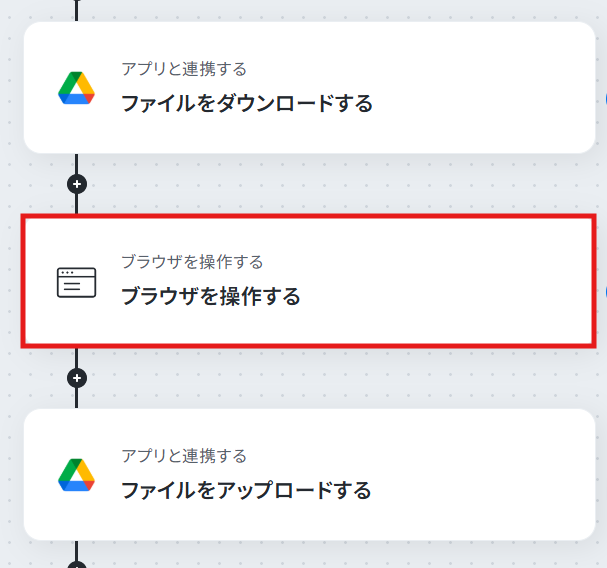Open the bold ブラウザを操作する title
Screen dimensions: 607x568
(x=211, y=297)
